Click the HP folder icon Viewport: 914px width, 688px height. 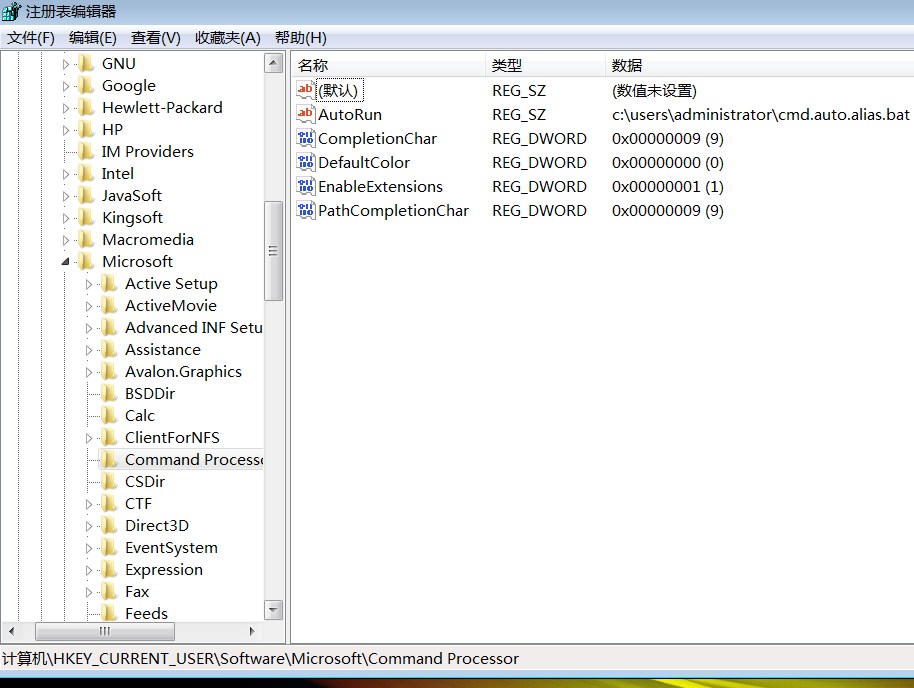click(86, 129)
